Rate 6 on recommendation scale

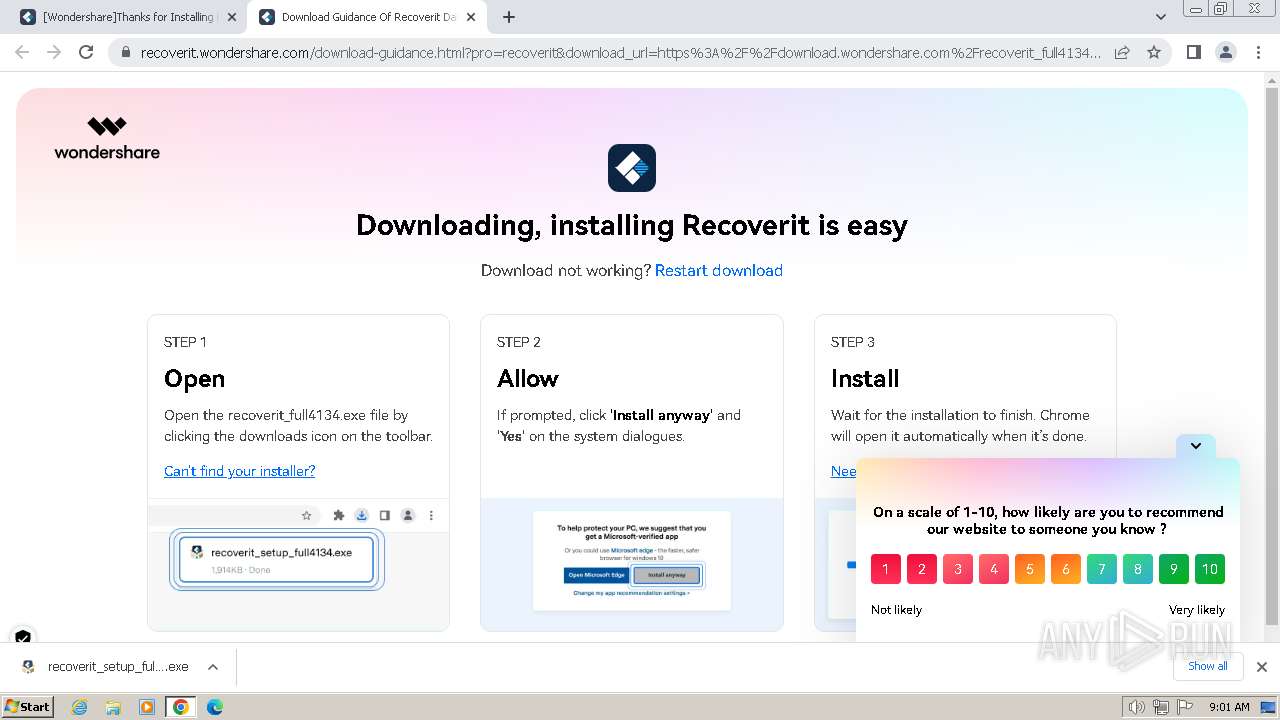1066,569
